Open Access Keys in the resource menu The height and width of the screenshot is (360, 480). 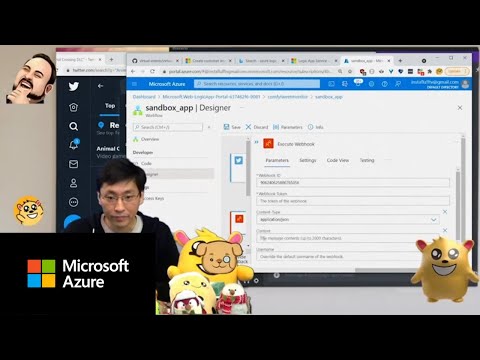click(153, 198)
